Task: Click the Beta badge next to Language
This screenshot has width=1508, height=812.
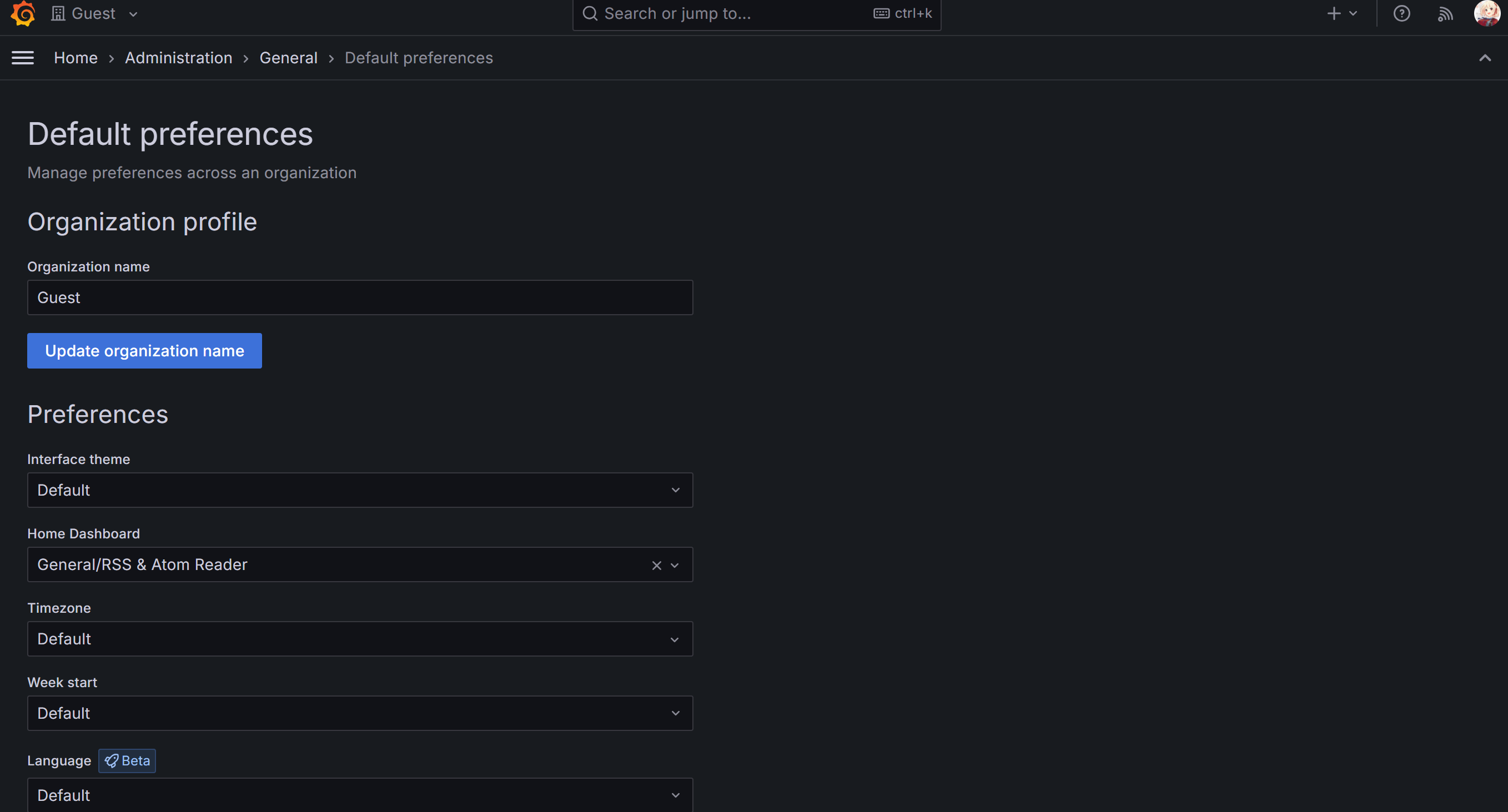Action: 127,760
